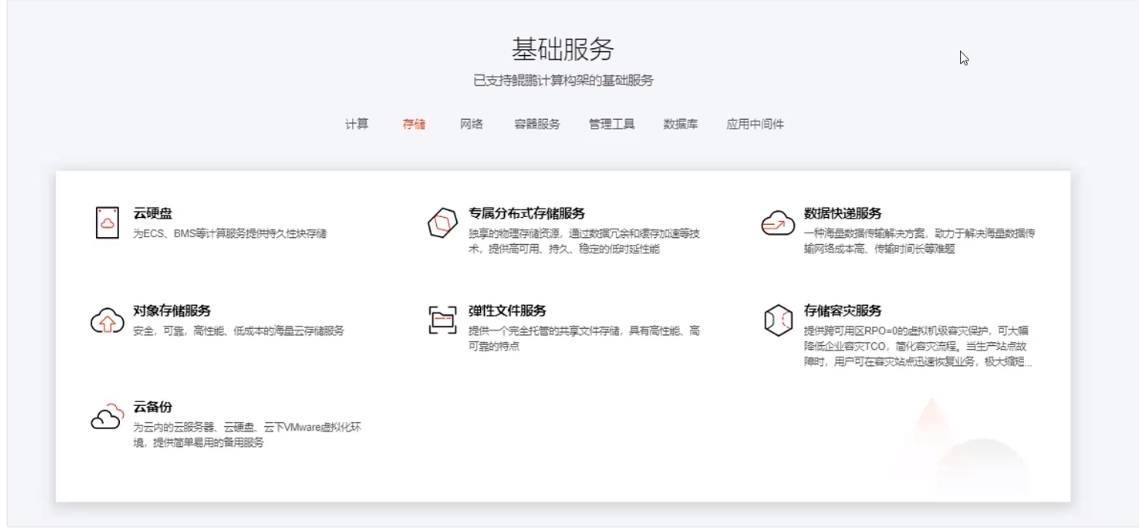Select the 数据库 tab
Screen dimensions: 1139x528
(681, 124)
